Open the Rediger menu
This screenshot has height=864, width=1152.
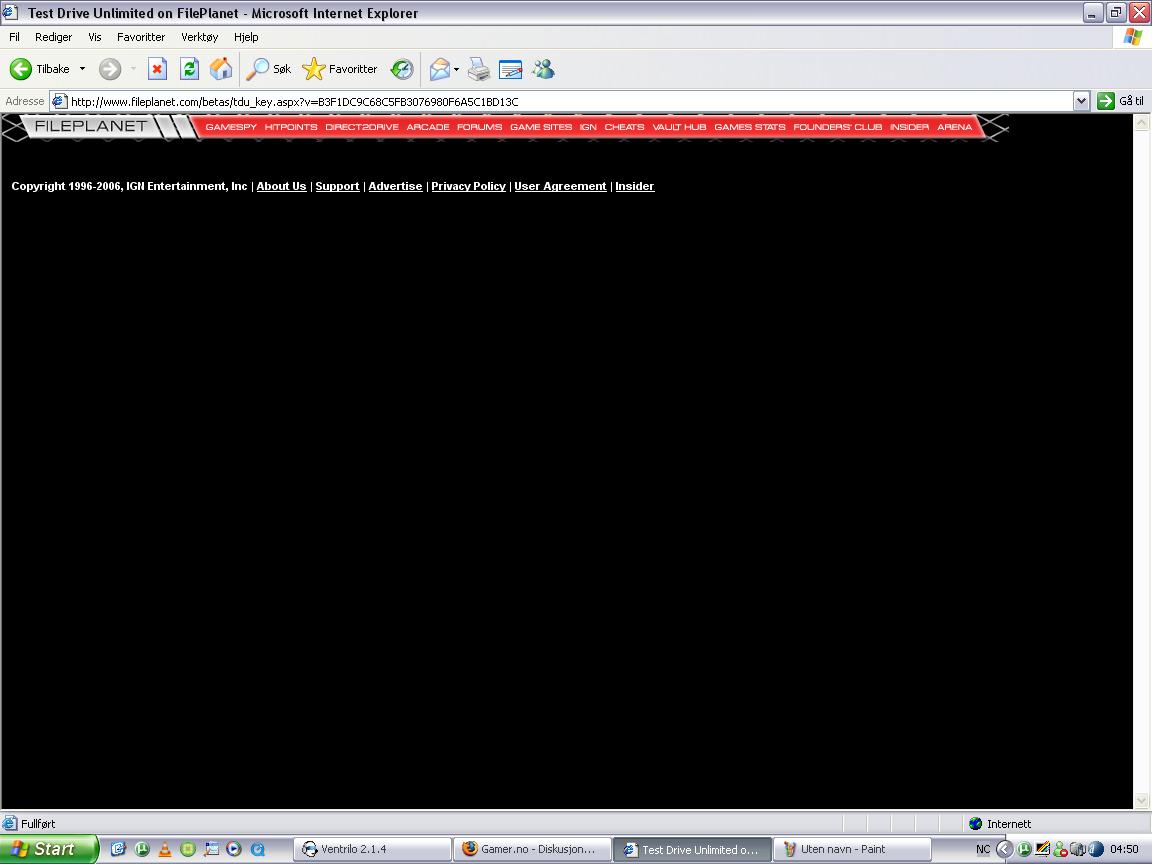click(54, 37)
